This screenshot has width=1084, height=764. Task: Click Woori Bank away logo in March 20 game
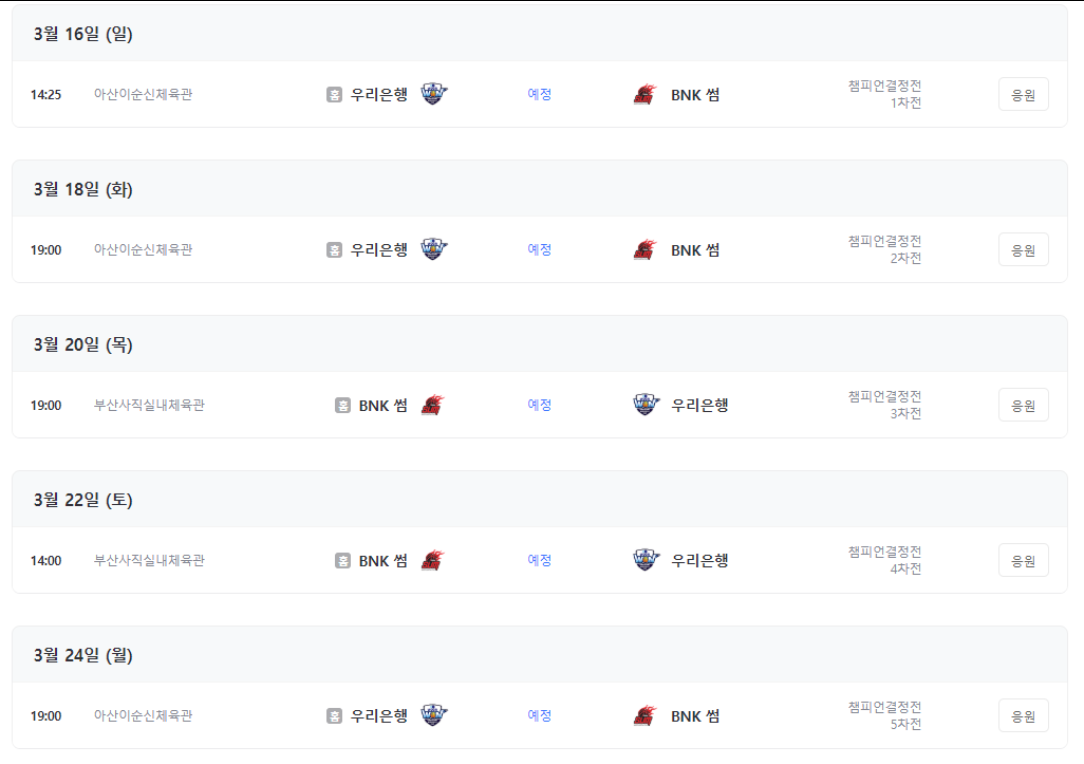pos(646,404)
